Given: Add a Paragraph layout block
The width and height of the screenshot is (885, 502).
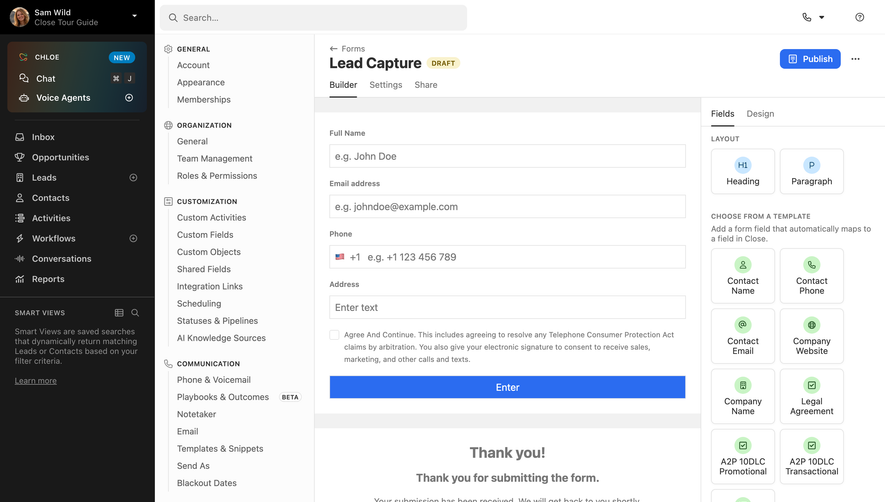Looking at the screenshot, I should click(812, 172).
